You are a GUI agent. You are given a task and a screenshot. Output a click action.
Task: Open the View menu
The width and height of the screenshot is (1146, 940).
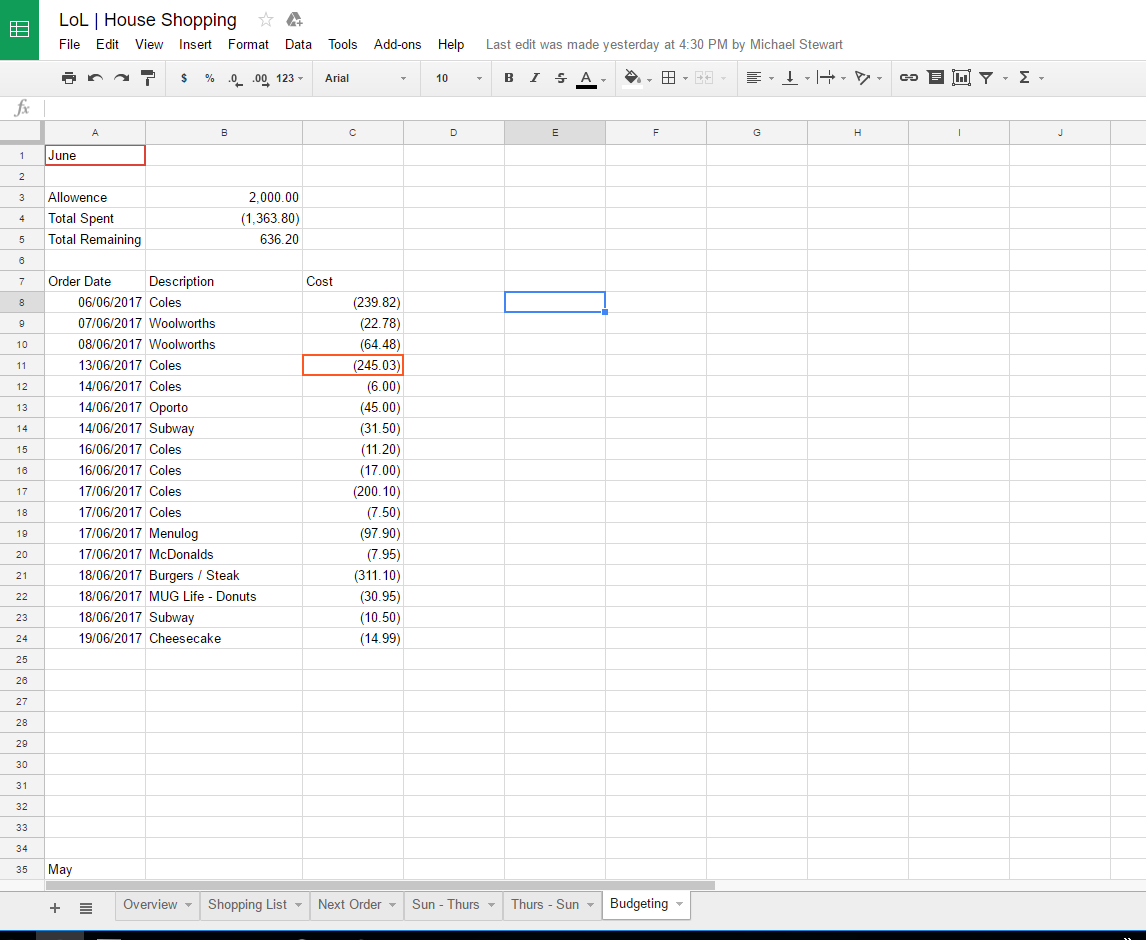149,45
